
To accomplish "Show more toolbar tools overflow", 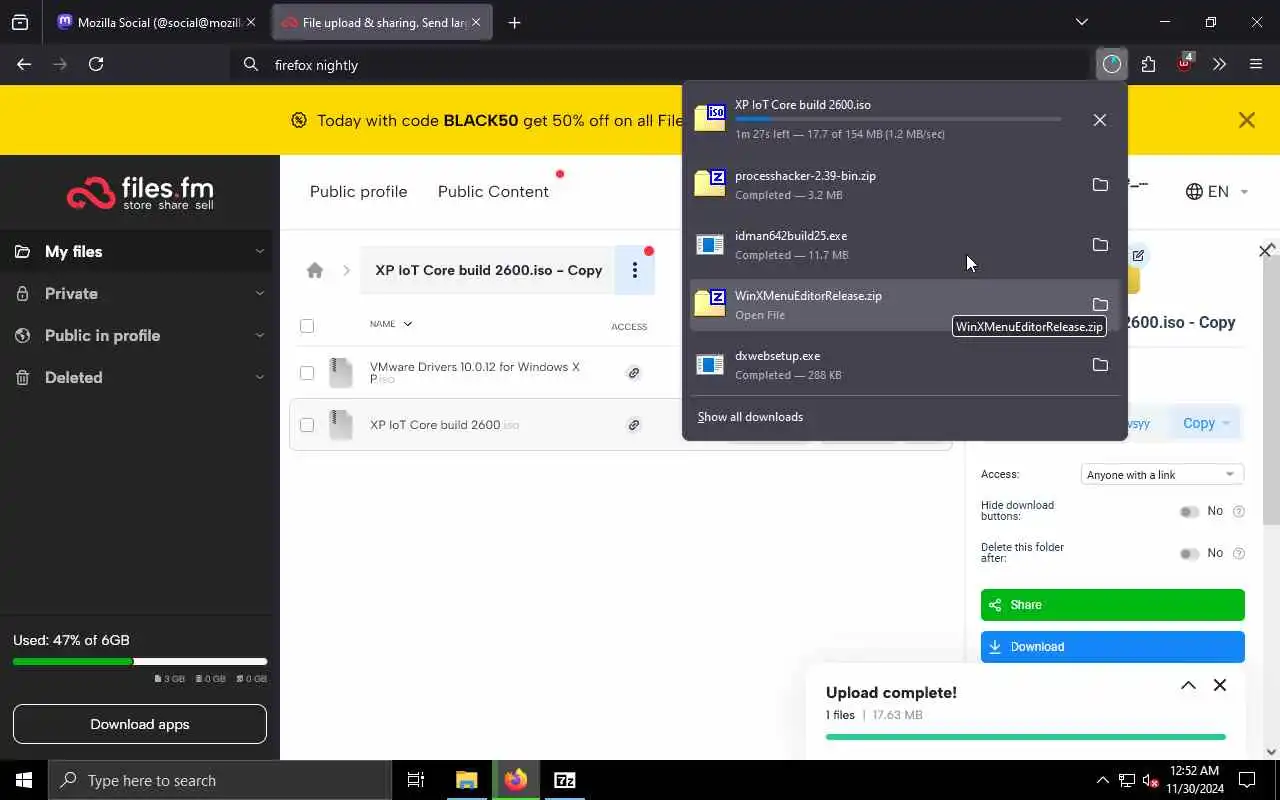I will pos(1219,64).
